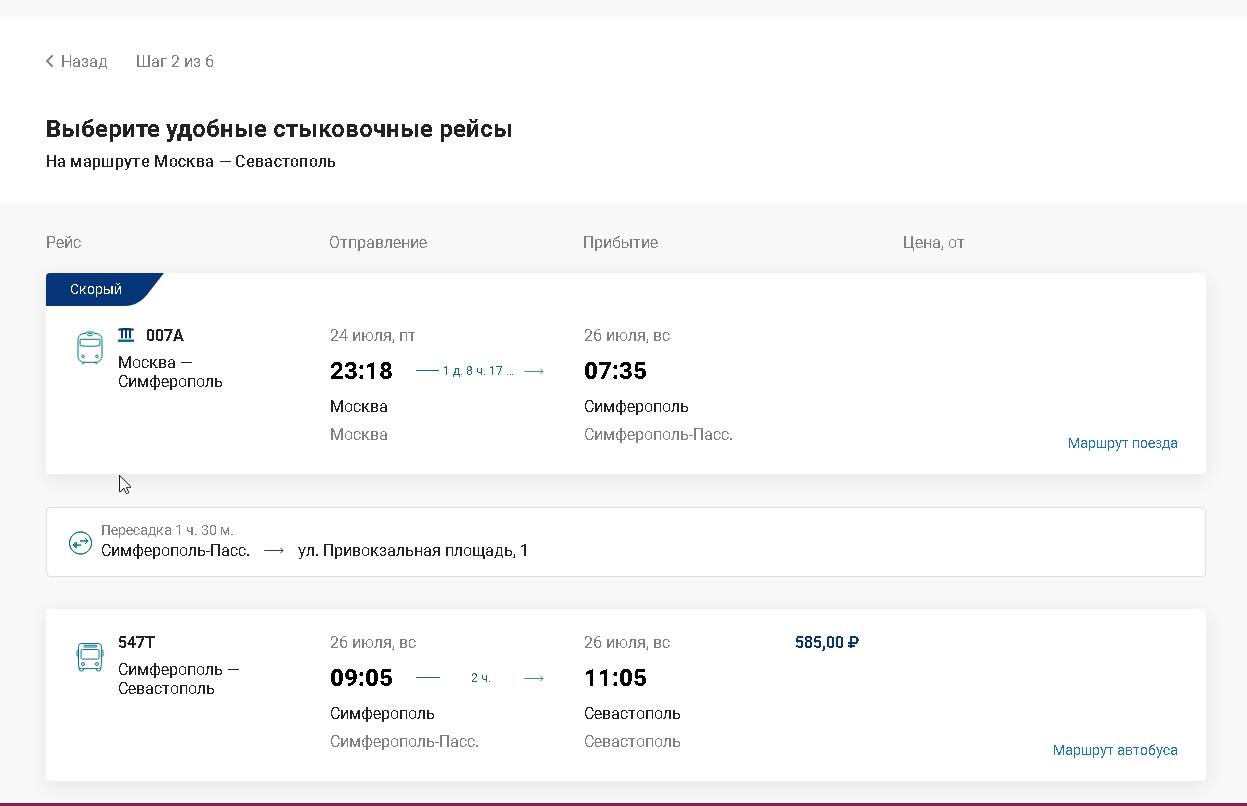Click the Шаг 2 из 6 step indicator
Image resolution: width=1247 pixels, height=806 pixels.
click(x=175, y=62)
